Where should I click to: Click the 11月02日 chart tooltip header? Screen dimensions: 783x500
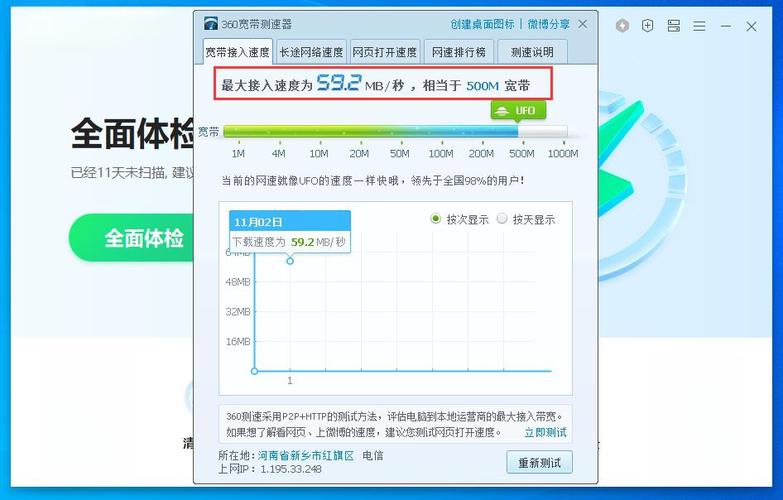click(x=290, y=221)
